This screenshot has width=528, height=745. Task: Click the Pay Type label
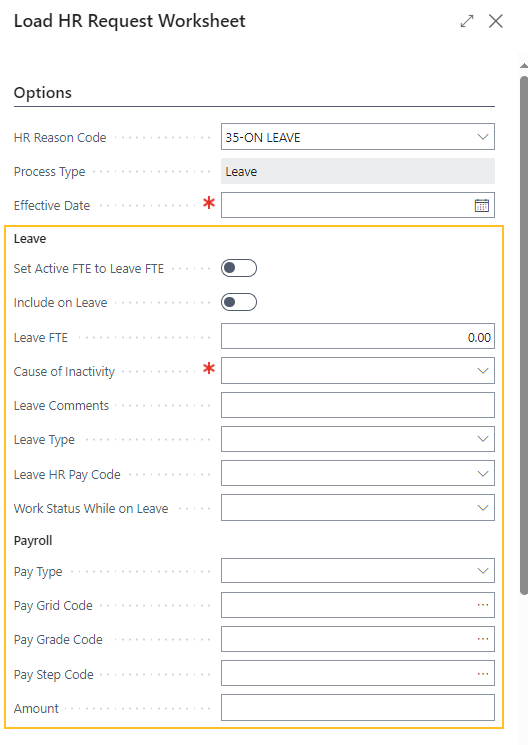tap(38, 572)
